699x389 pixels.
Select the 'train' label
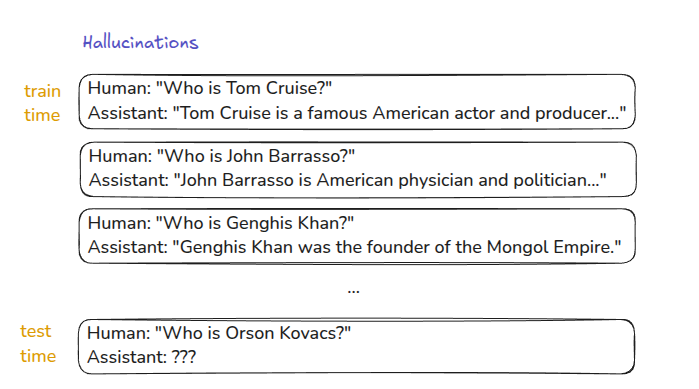pyautogui.click(x=42, y=91)
